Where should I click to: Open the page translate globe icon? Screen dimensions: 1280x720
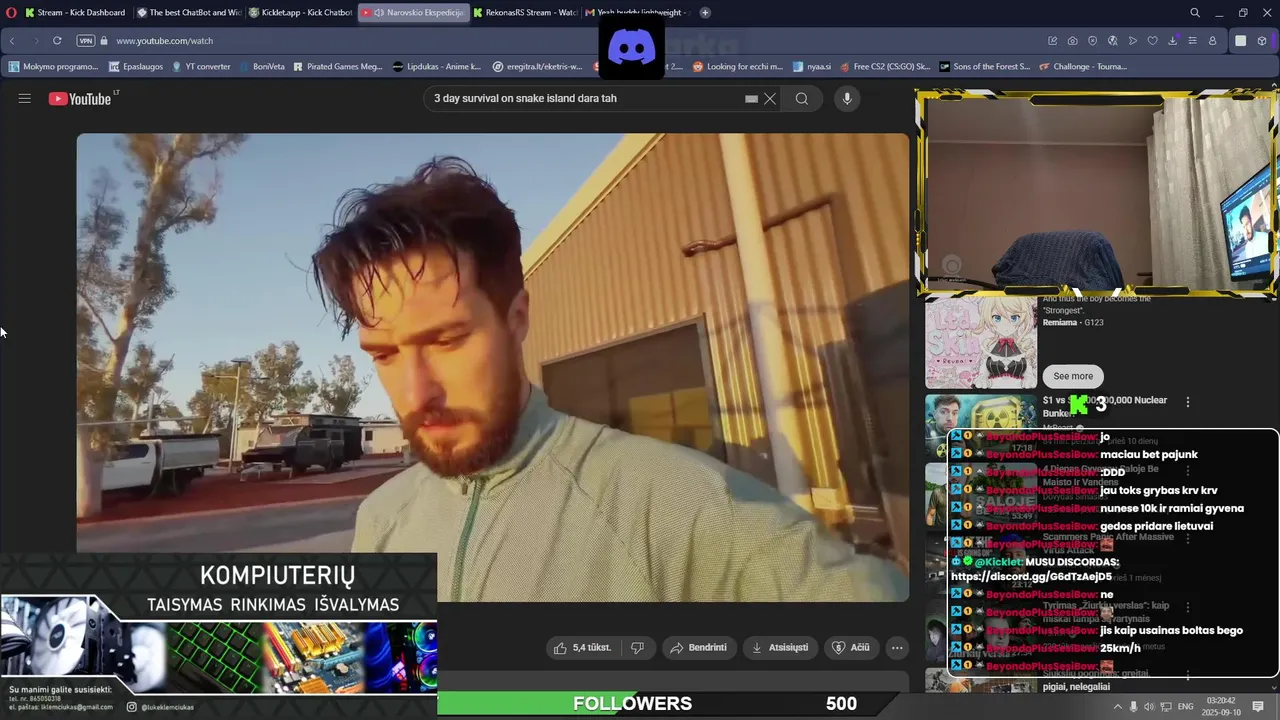point(1112,41)
